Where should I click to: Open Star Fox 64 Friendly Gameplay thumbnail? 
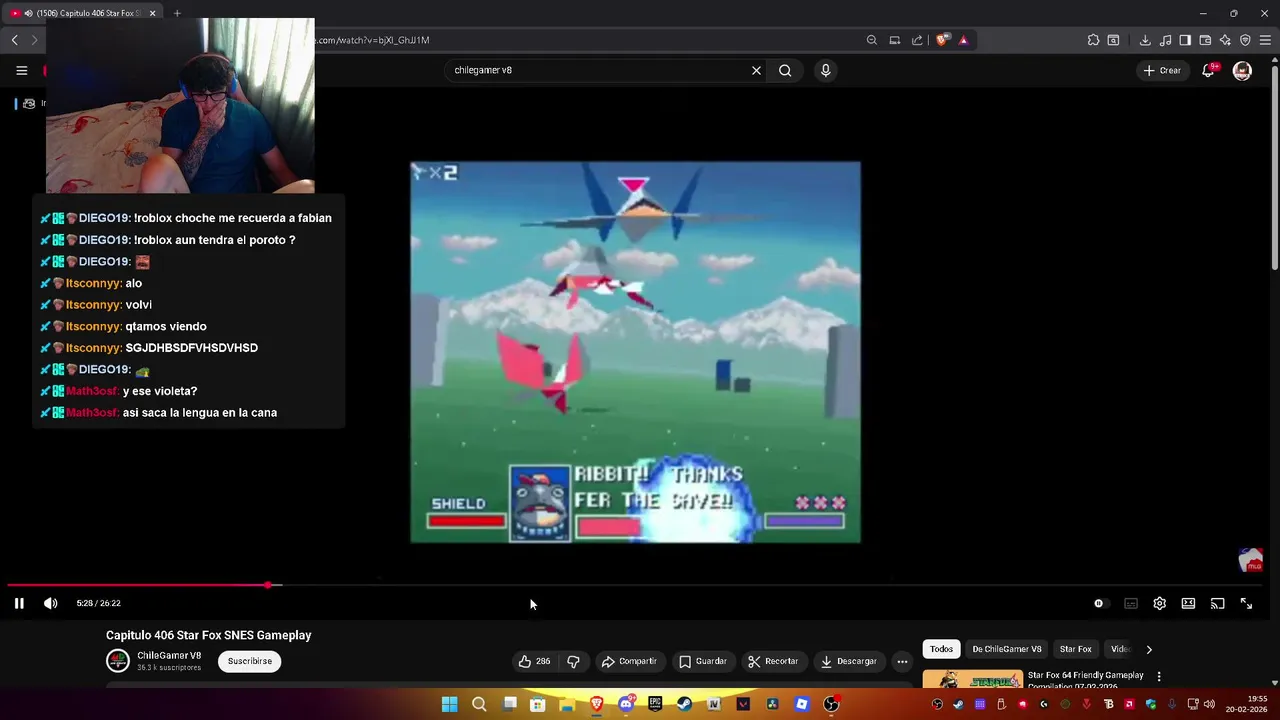pos(972,679)
